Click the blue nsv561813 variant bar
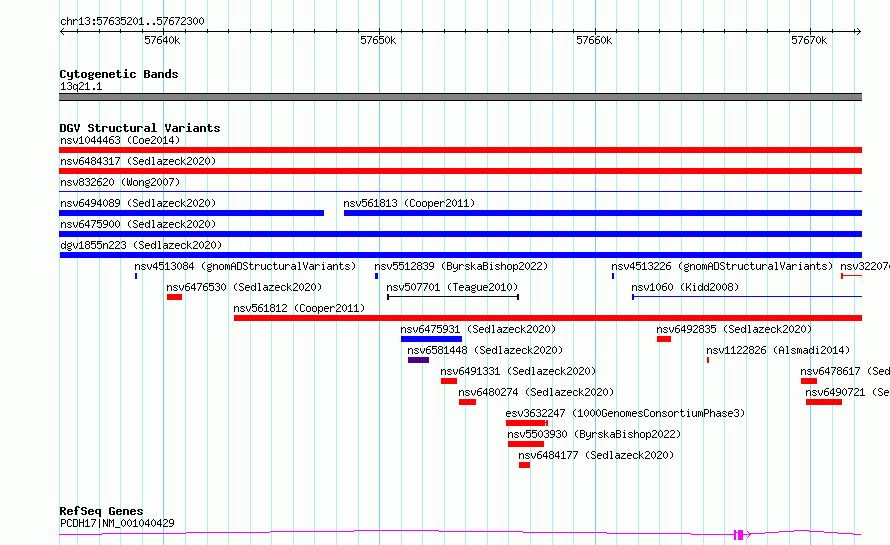The height and width of the screenshot is (545, 890). point(603,213)
